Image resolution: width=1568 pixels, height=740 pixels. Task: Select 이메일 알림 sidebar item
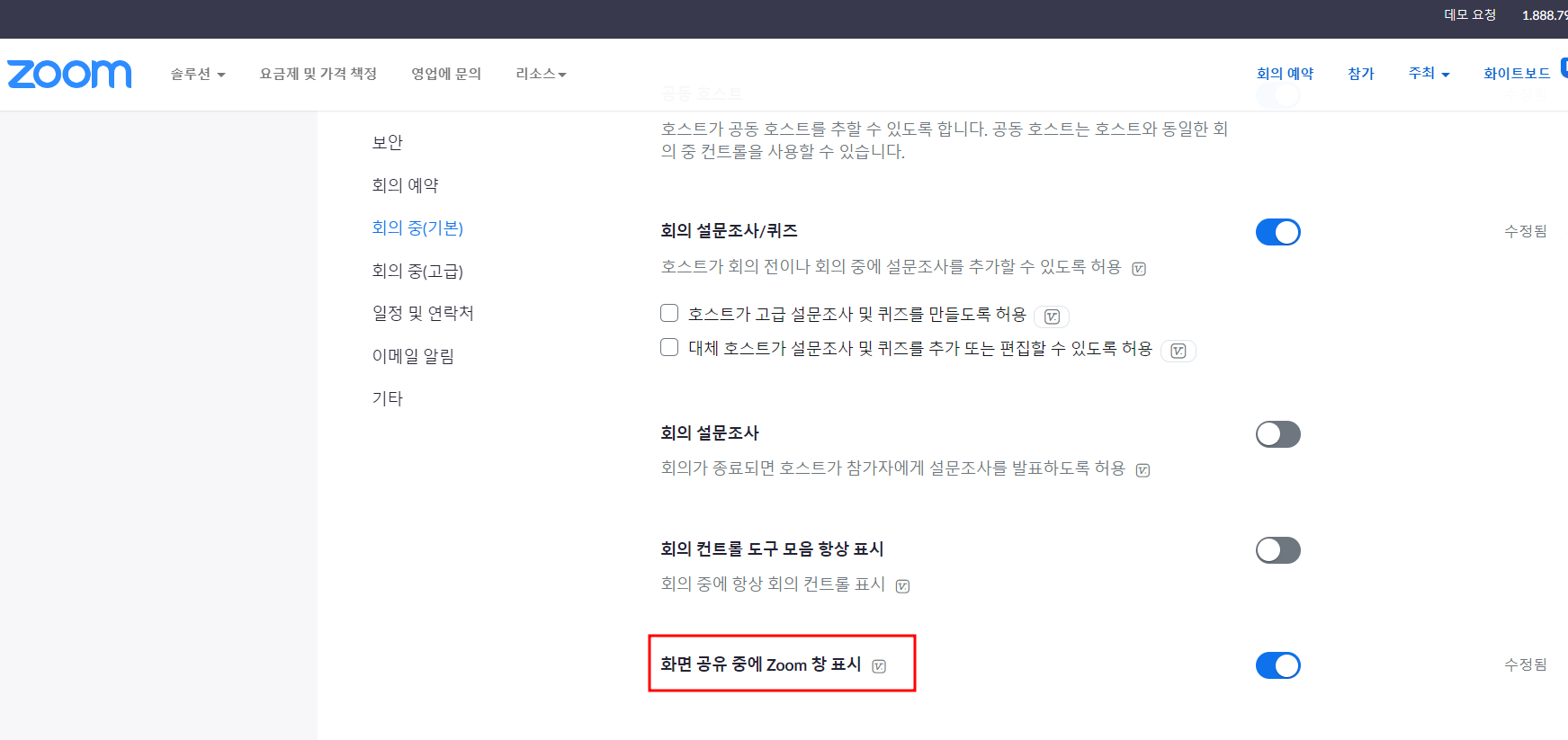(413, 356)
